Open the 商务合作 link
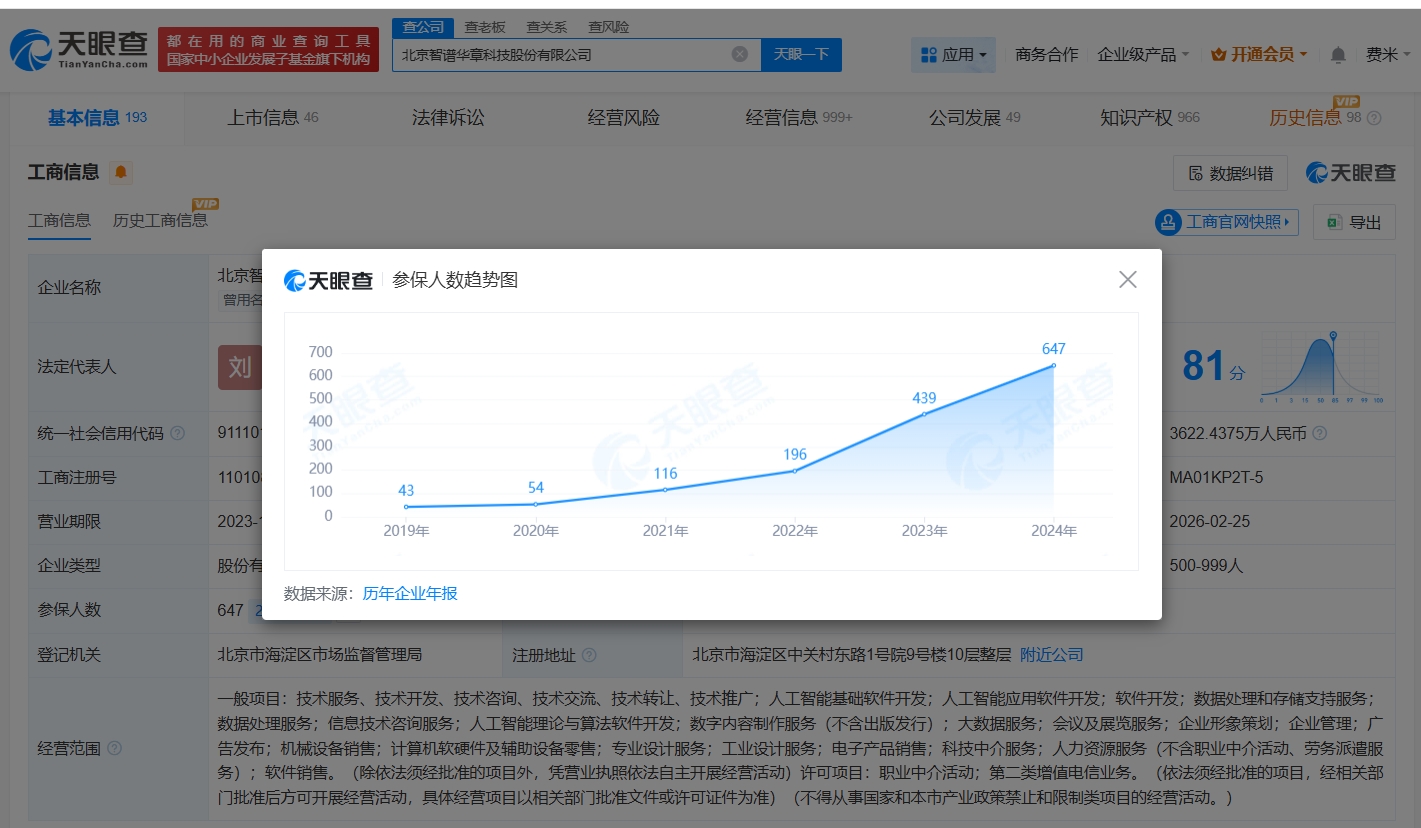1421x828 pixels. (1046, 54)
